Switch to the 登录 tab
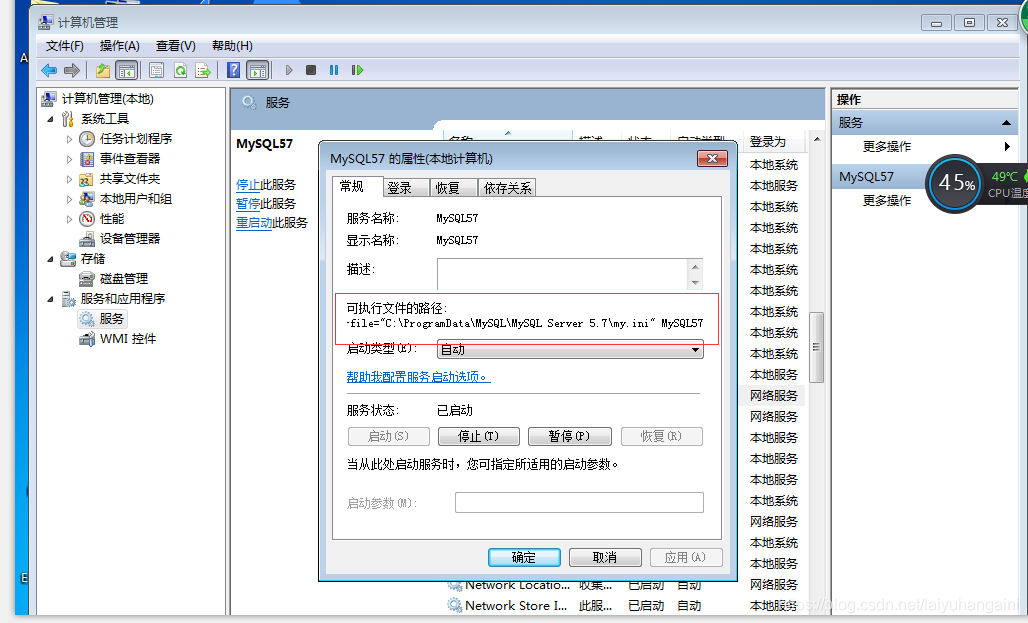Image resolution: width=1028 pixels, height=623 pixels. [x=405, y=188]
